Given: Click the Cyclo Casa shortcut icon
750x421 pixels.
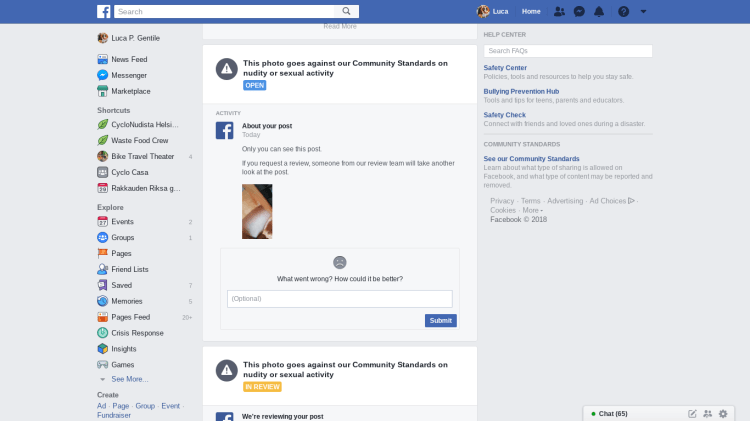Looking at the screenshot, I should coord(102,172).
